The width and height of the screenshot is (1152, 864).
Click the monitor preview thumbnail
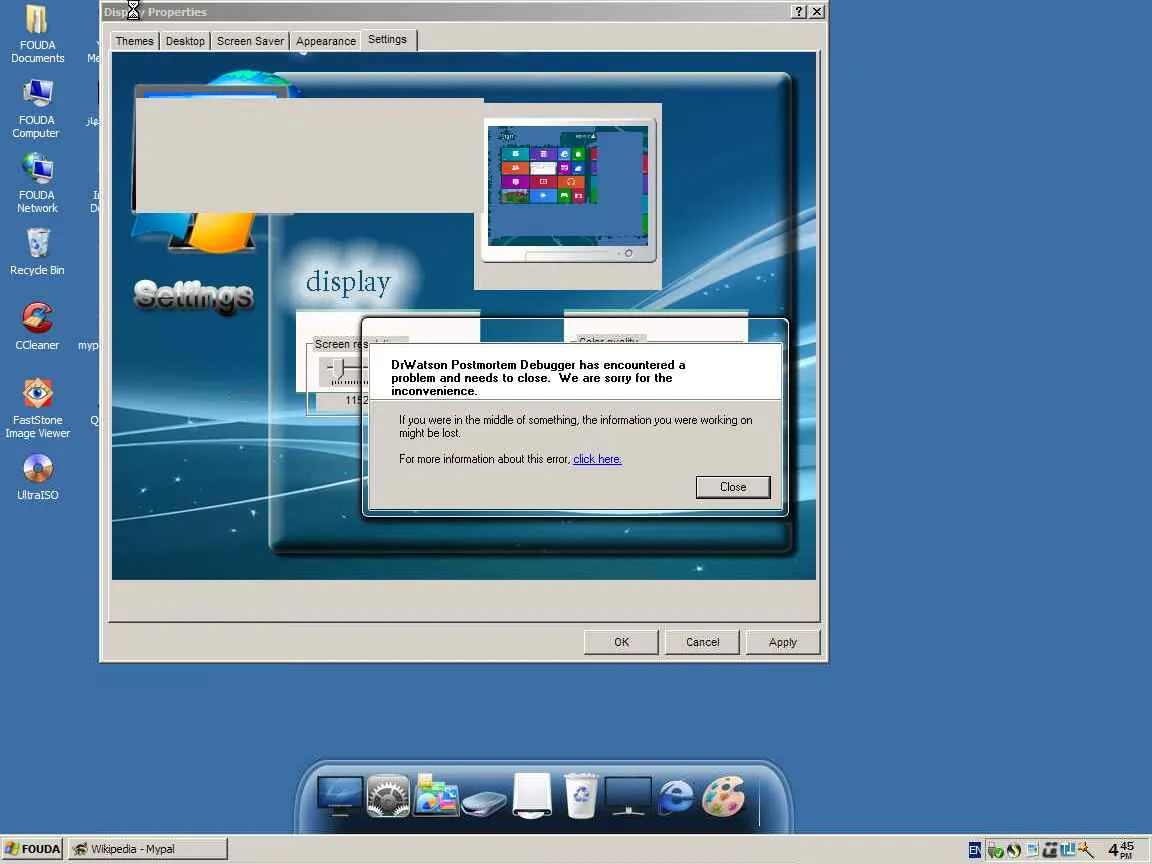[568, 190]
